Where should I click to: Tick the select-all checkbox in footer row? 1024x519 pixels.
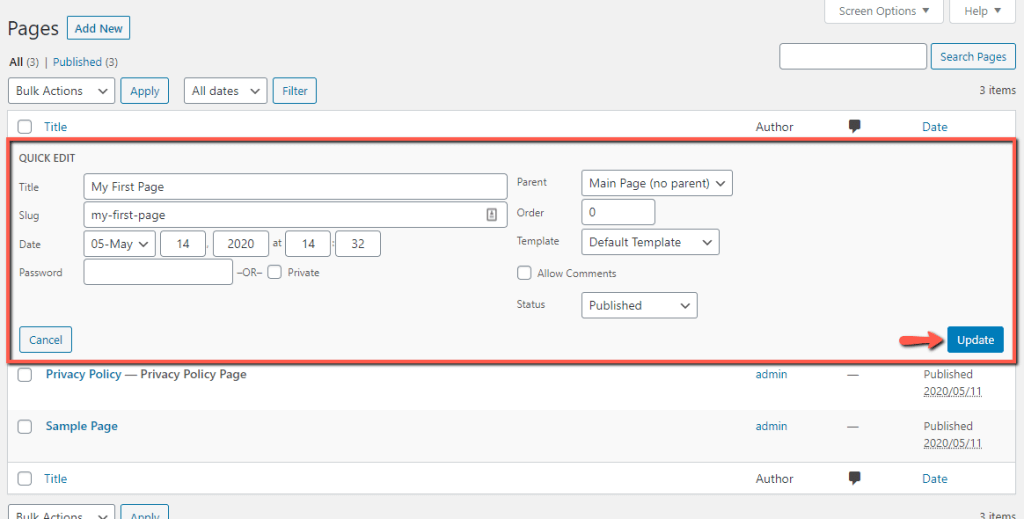[25, 479]
